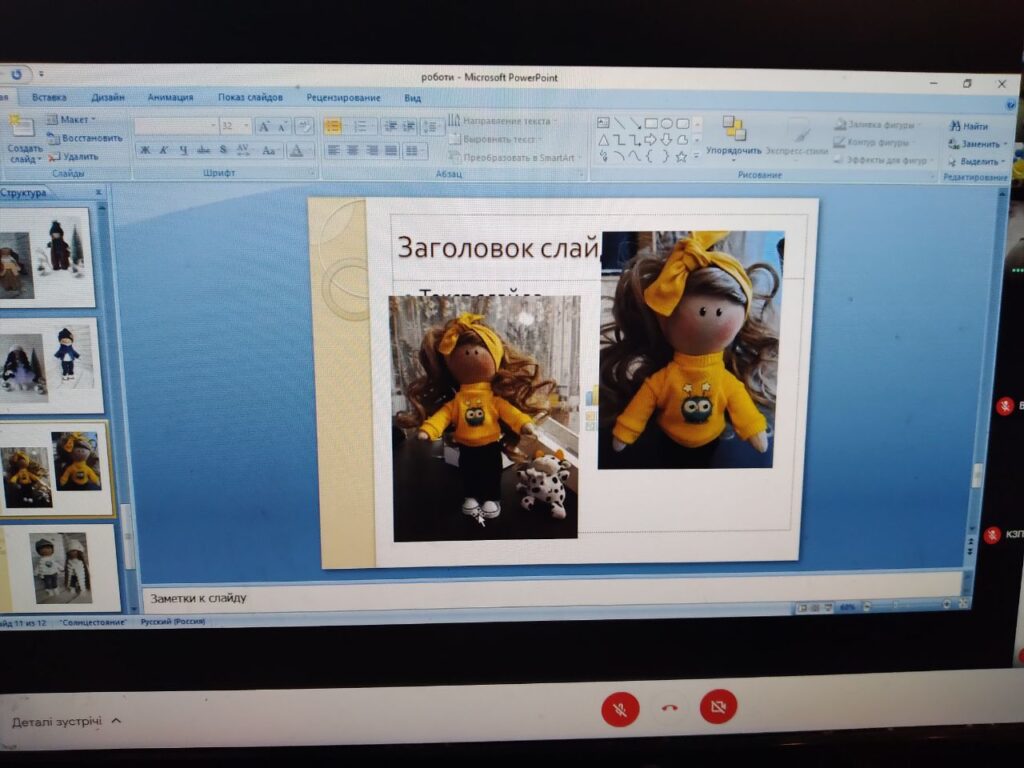1024x768 pixels.
Task: Click Удалить slide button
Action: tap(73, 156)
